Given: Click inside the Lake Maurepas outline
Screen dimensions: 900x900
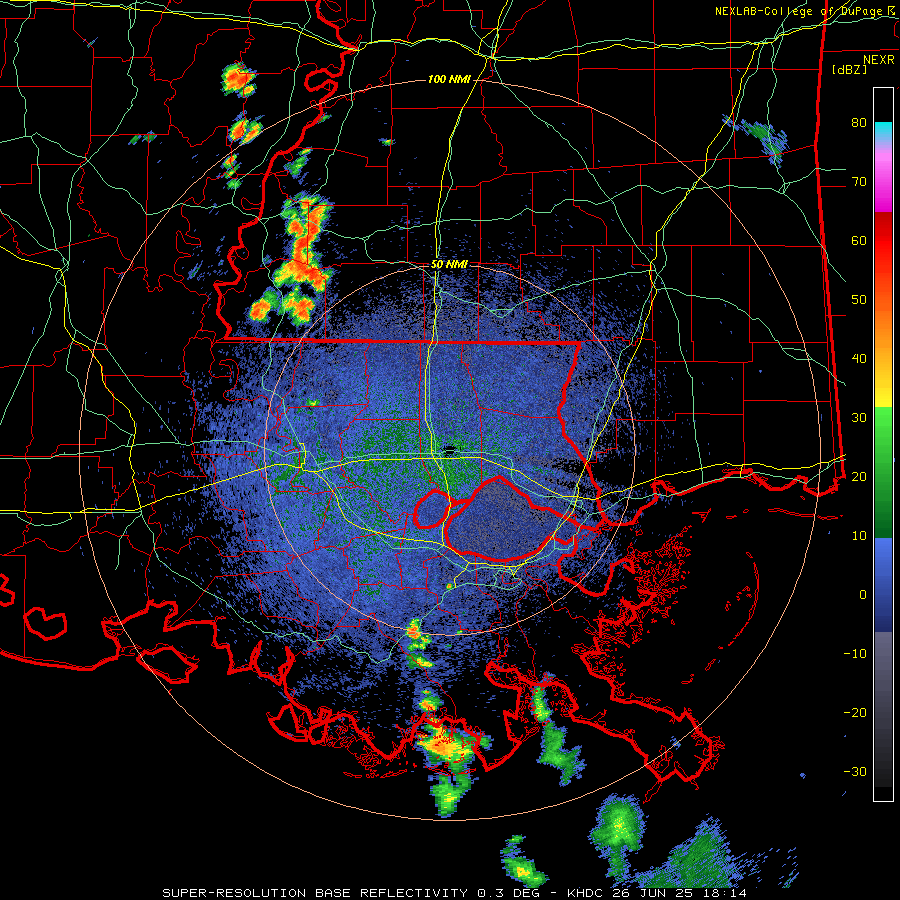Looking at the screenshot, I should tap(432, 509).
